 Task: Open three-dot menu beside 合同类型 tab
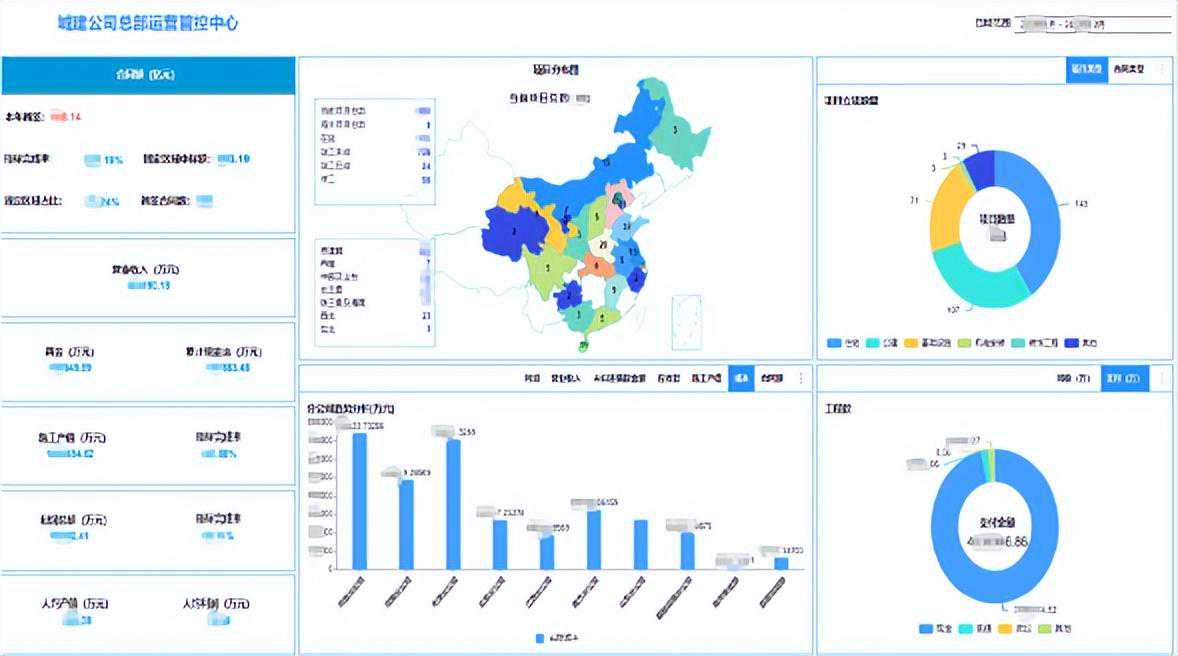click(1161, 70)
